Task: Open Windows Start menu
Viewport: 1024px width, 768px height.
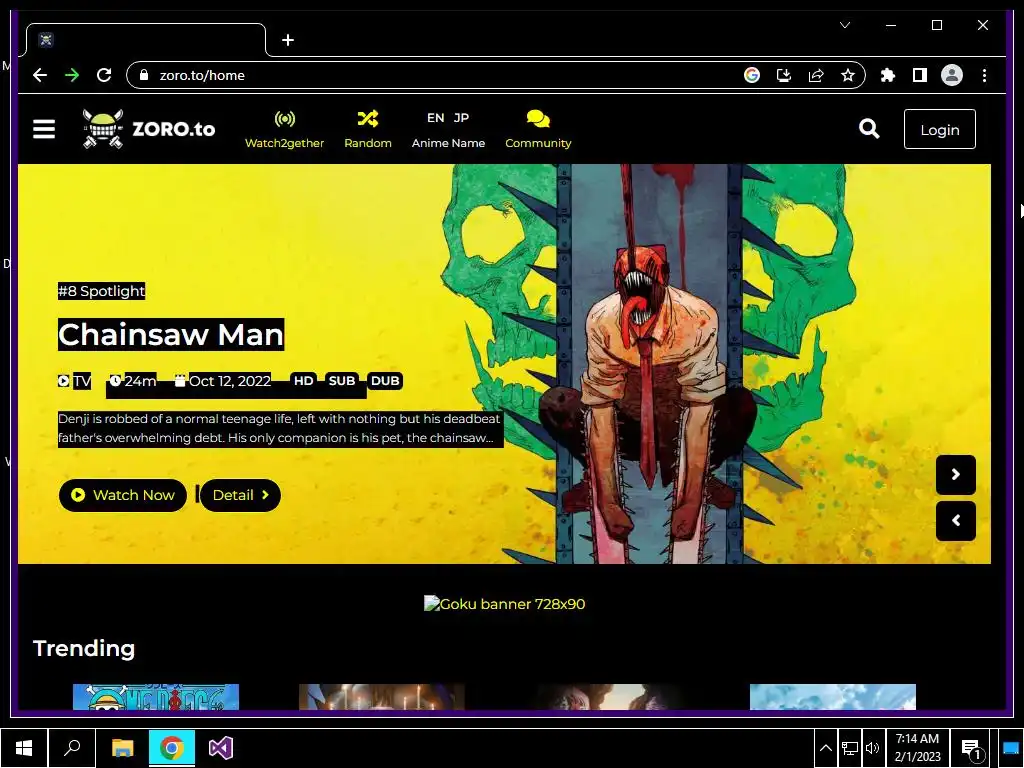Action: pyautogui.click(x=24, y=748)
